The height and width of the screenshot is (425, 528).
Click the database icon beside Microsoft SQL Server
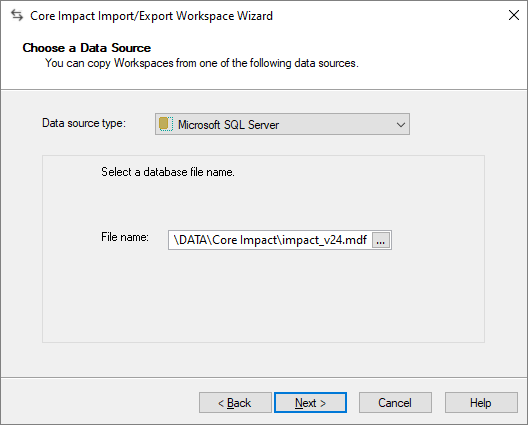click(166, 124)
